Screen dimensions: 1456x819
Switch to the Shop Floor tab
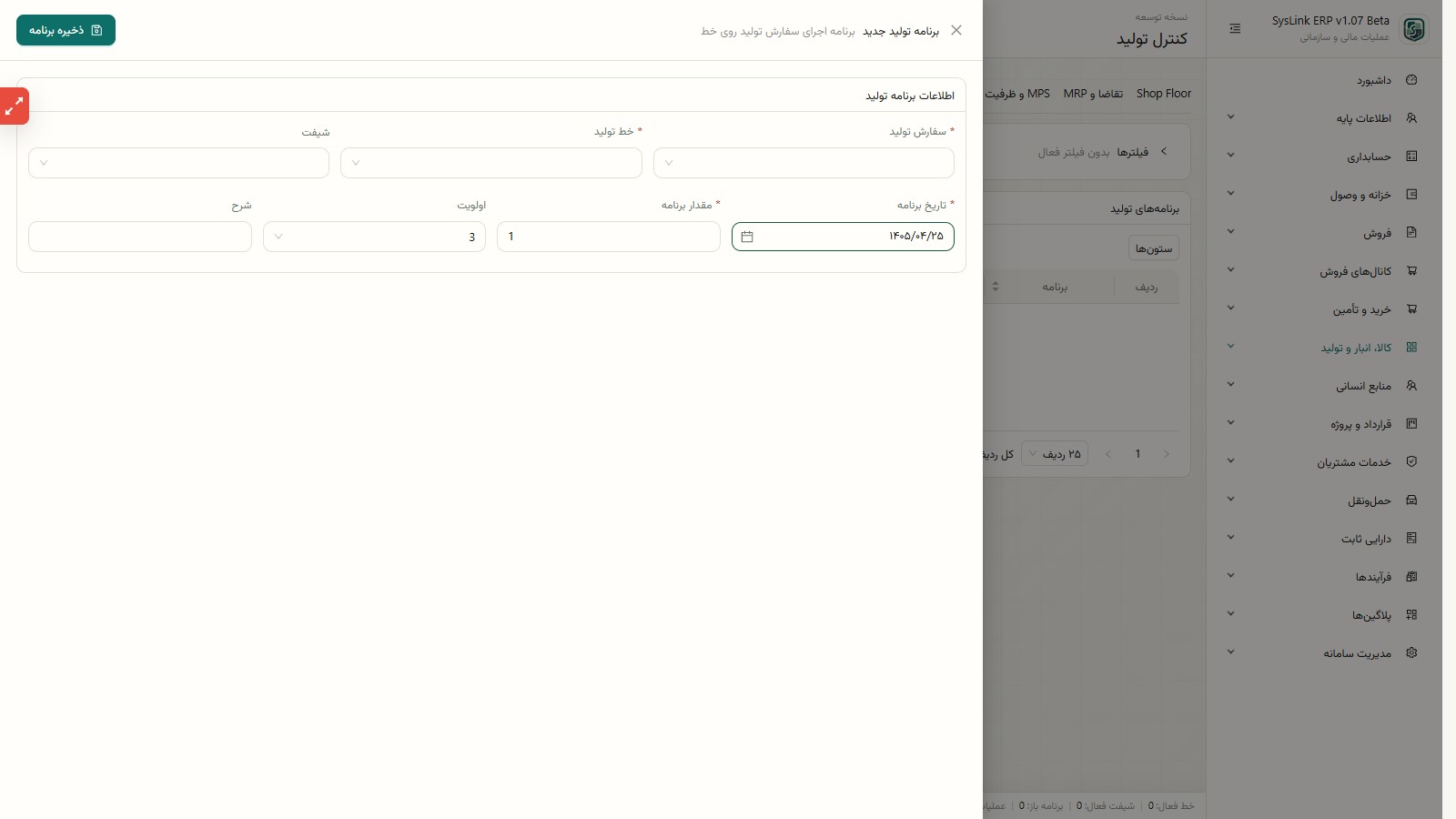[x=1163, y=94]
